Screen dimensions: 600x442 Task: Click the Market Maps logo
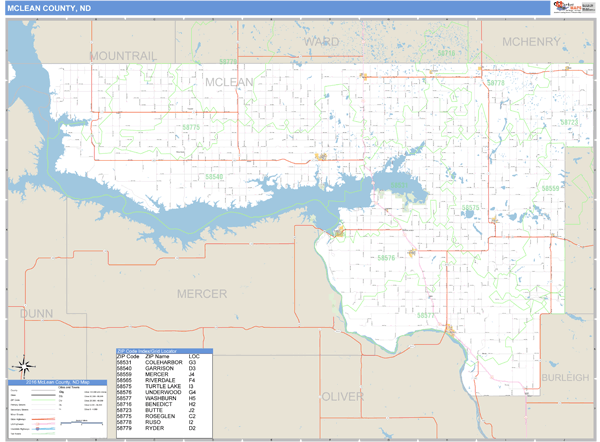(x=571, y=8)
